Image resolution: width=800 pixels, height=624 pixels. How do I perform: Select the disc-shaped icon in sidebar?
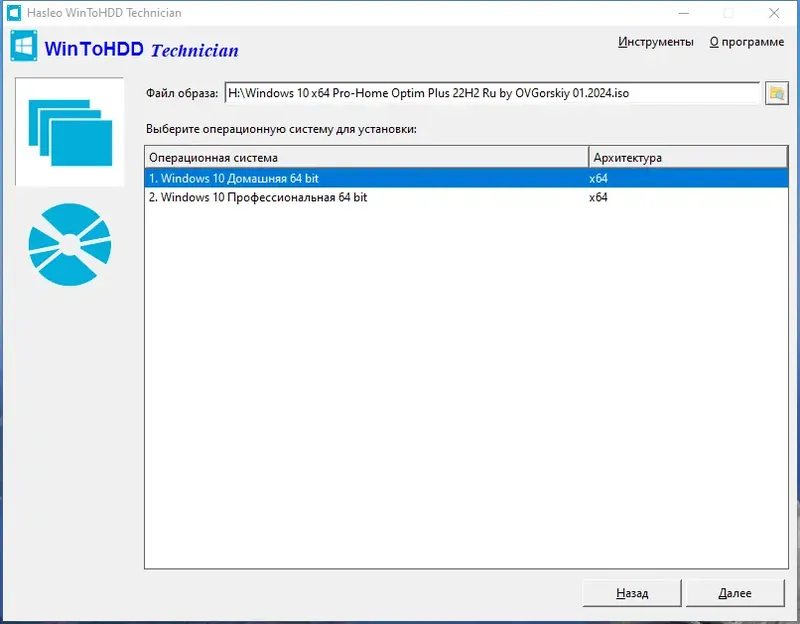pos(70,244)
